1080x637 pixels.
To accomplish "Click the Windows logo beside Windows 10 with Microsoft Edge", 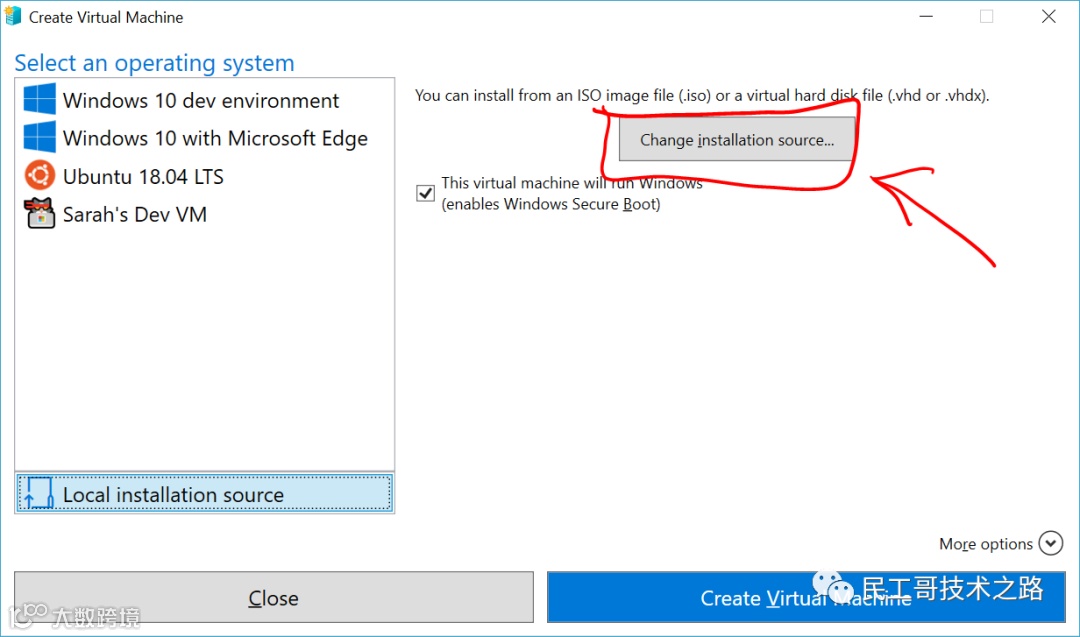I will 39,137.
